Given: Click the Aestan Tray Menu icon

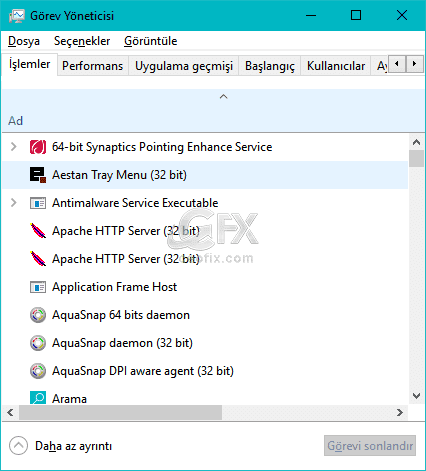Looking at the screenshot, I should pos(38,175).
